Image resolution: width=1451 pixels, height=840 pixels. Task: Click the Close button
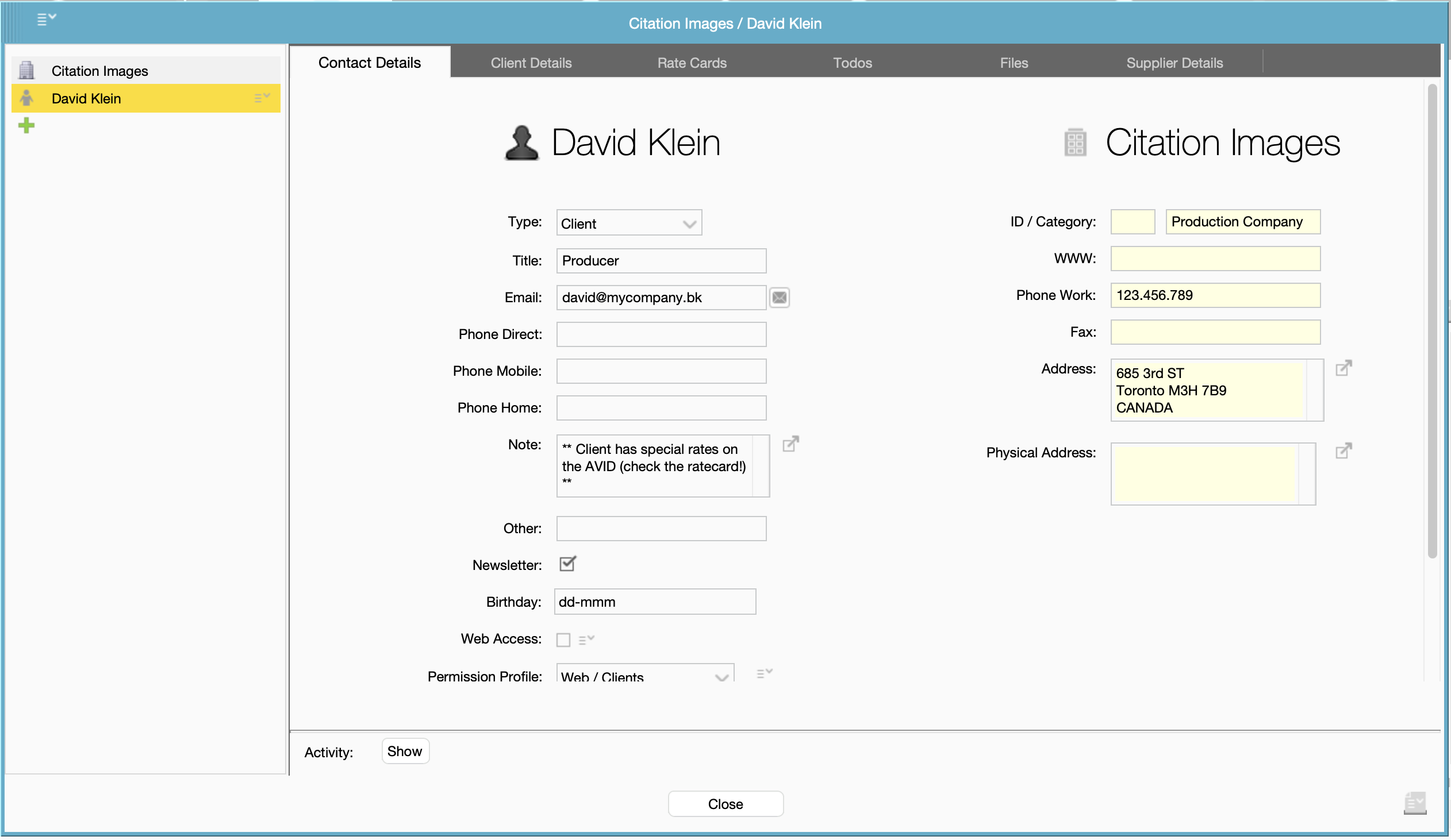(725, 803)
